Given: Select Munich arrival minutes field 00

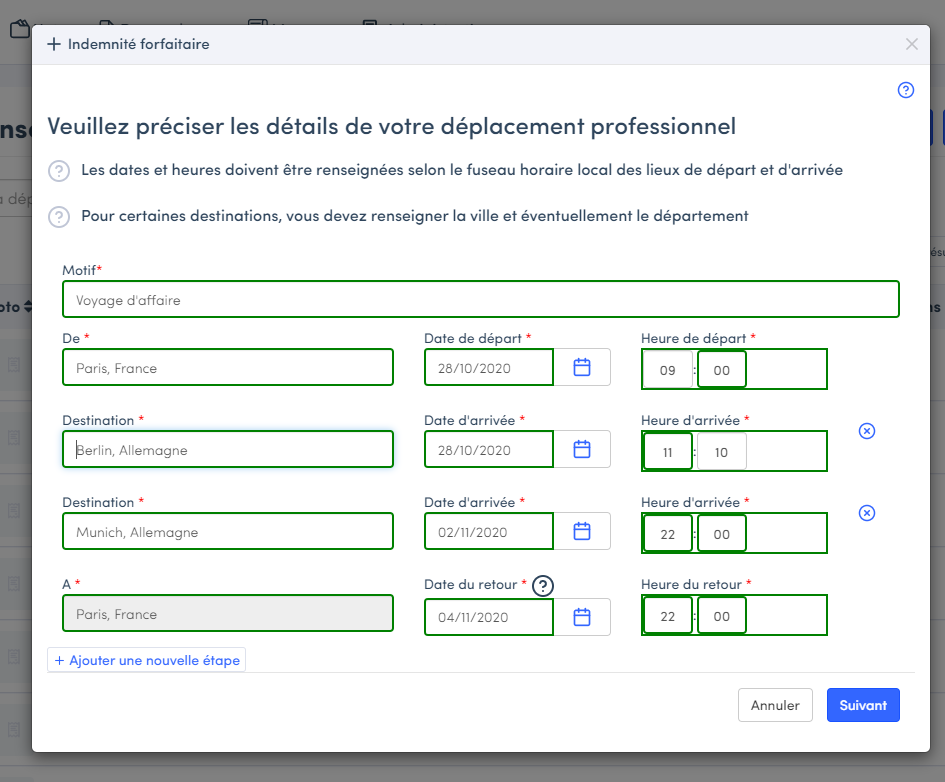Looking at the screenshot, I should tap(721, 534).
